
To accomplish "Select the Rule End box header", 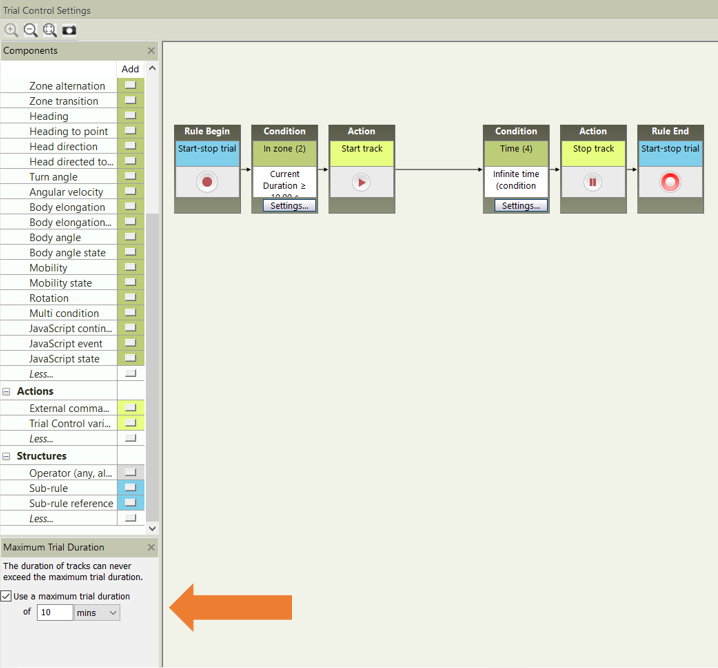I will tap(670, 131).
